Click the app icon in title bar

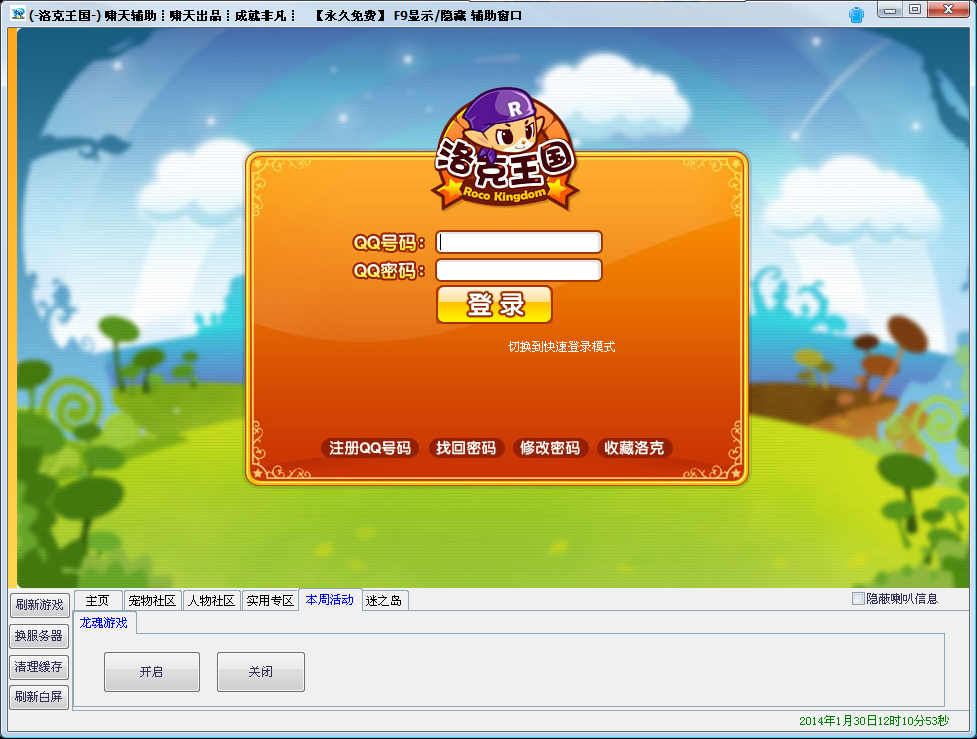(x=17, y=14)
